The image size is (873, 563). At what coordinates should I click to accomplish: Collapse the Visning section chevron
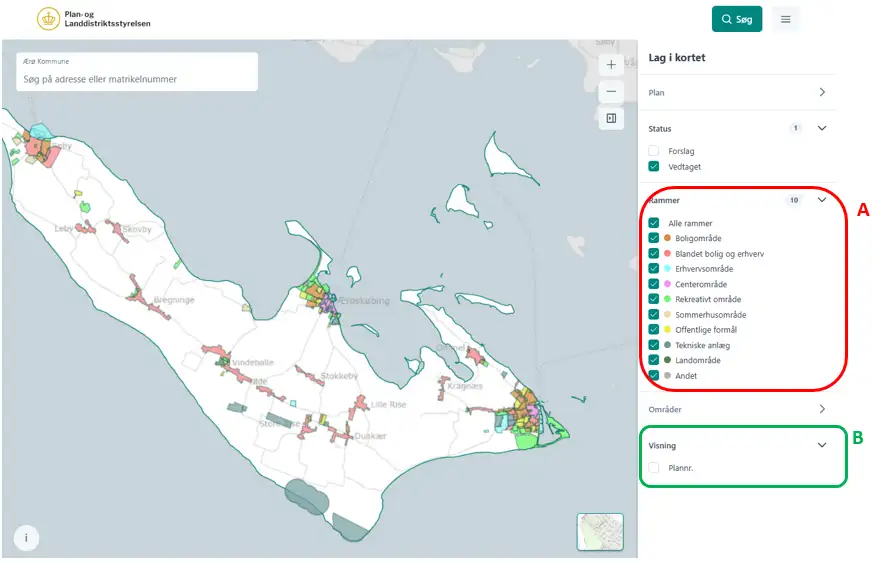coord(822,445)
